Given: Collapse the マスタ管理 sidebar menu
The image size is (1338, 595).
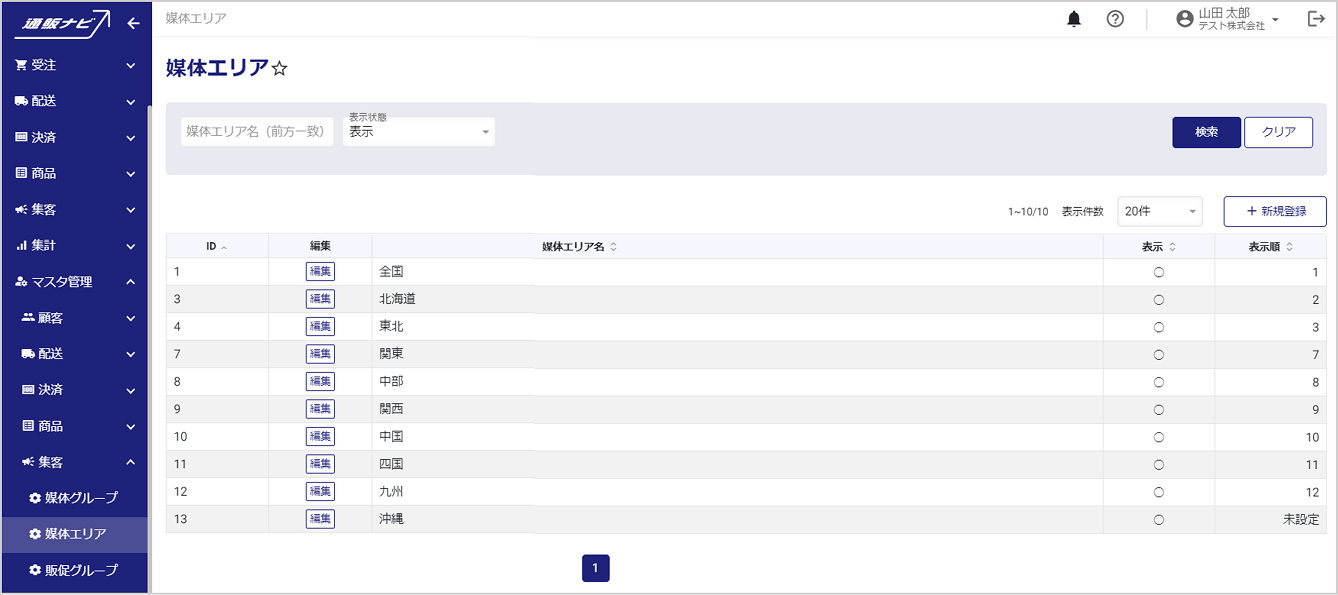Looking at the screenshot, I should coord(74,282).
